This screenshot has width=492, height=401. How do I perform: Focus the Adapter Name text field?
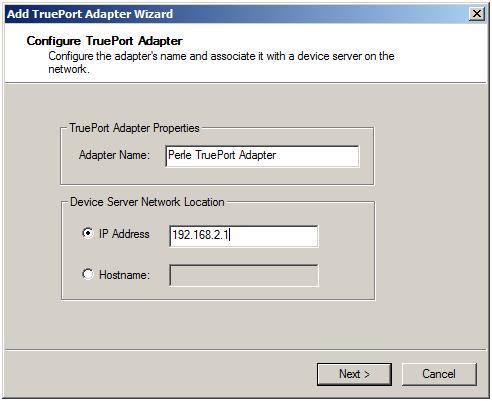tap(262, 156)
